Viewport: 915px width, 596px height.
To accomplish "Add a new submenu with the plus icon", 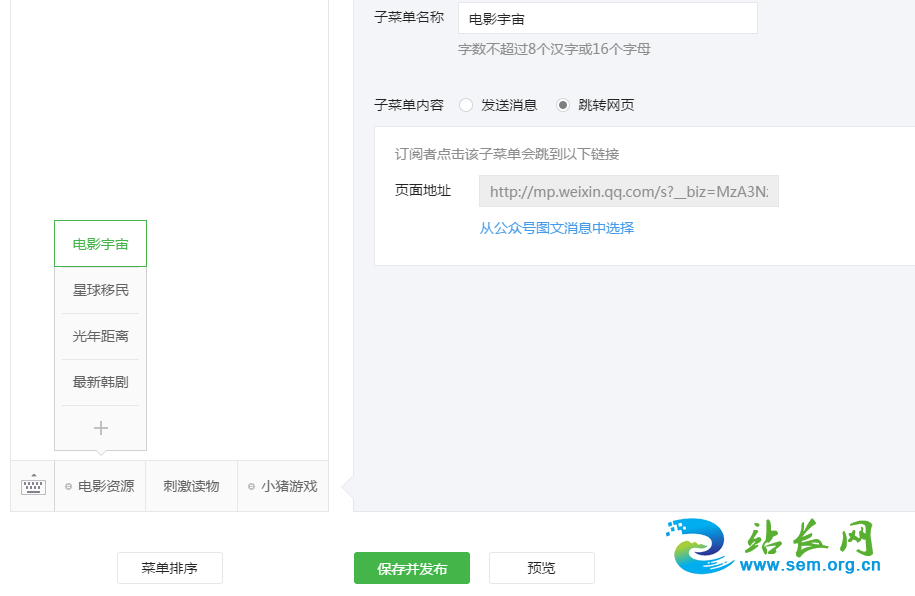I will click(x=100, y=428).
